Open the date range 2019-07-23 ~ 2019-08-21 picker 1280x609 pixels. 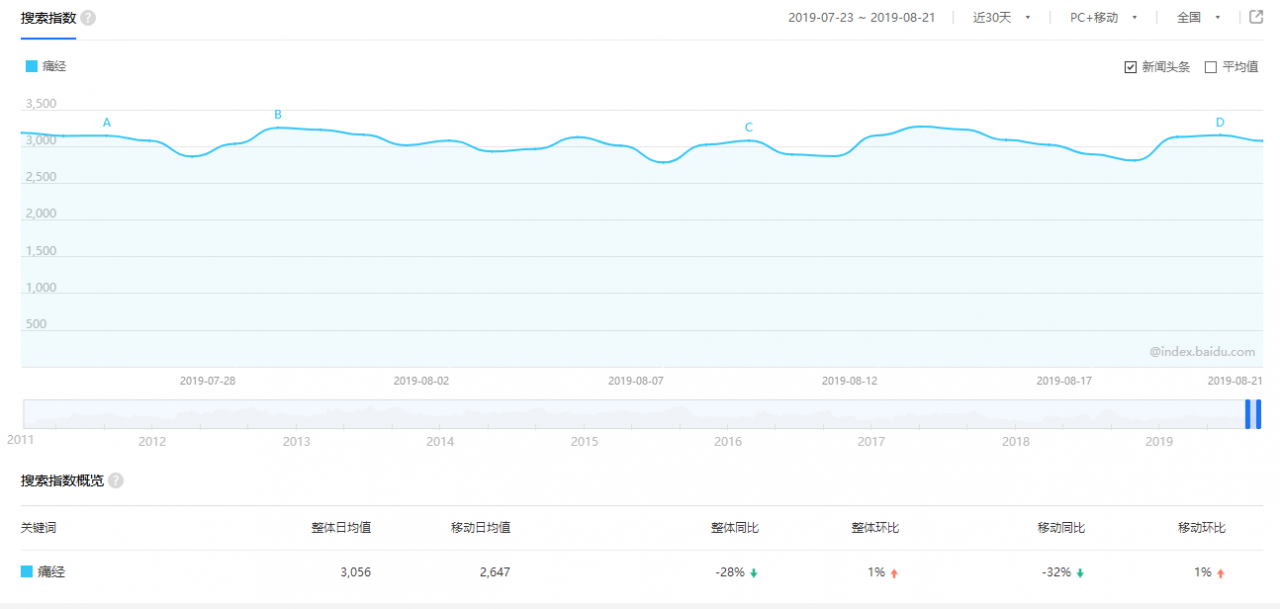(x=861, y=18)
